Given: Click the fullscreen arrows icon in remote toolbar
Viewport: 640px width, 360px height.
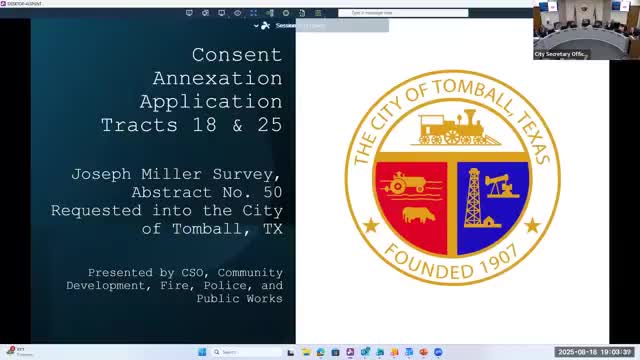Looking at the screenshot, I should tap(253, 13).
